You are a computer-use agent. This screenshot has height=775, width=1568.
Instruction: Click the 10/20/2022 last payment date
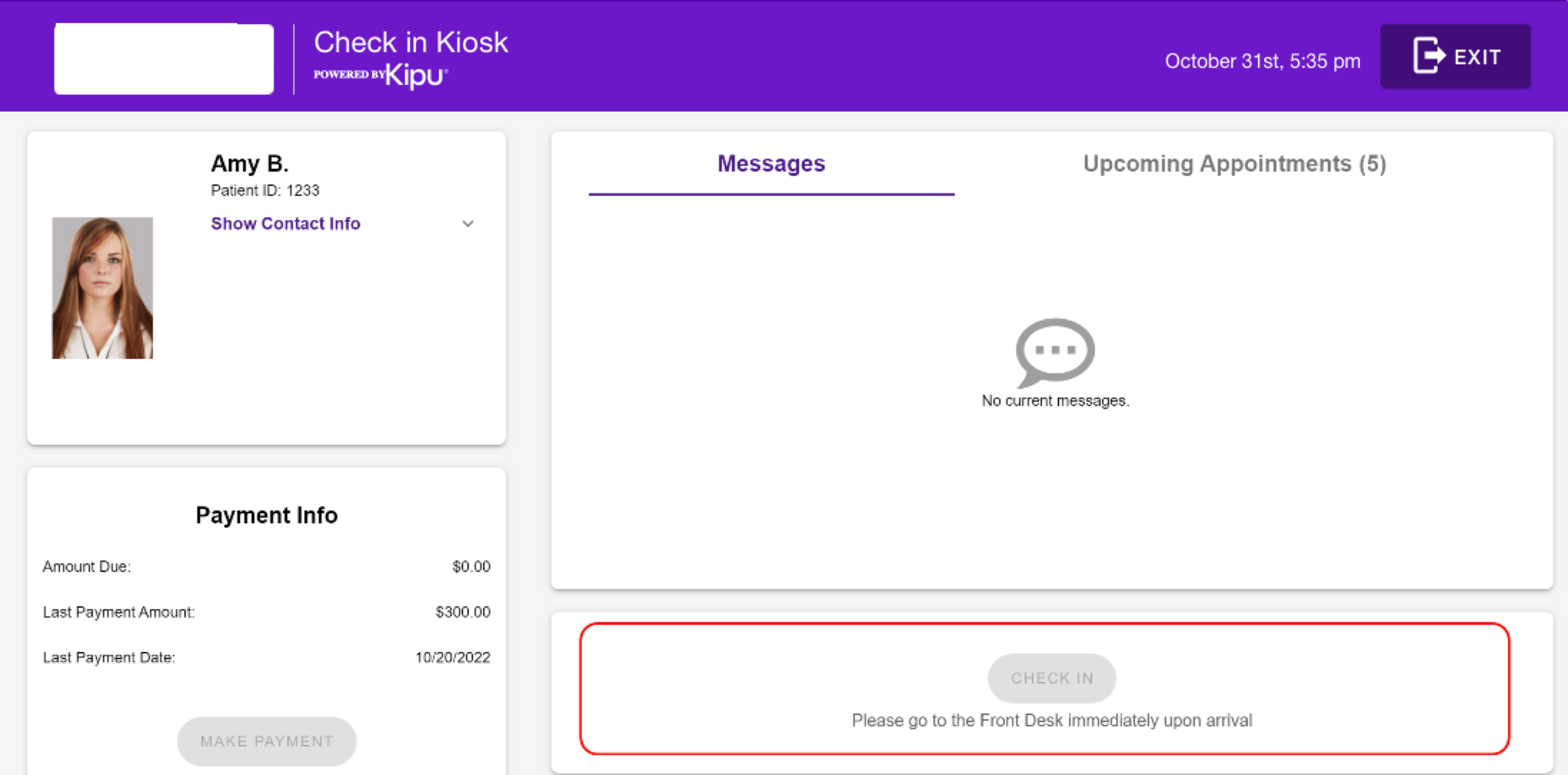coord(452,657)
